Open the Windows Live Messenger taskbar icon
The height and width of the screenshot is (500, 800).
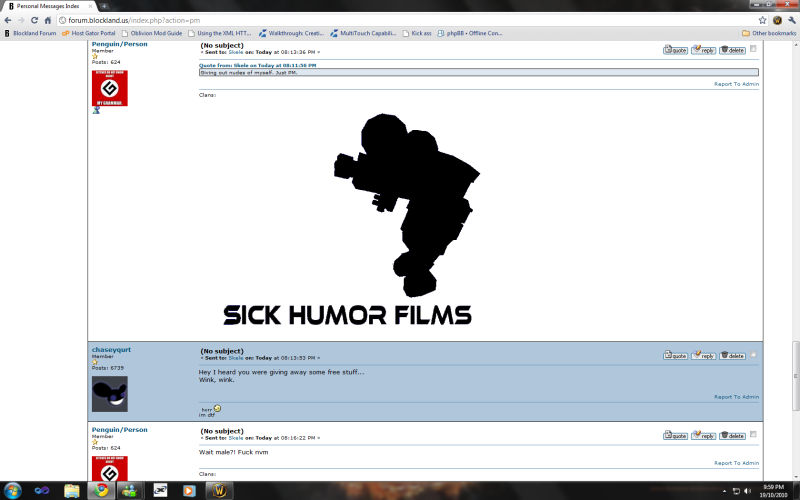pyautogui.click(x=130, y=491)
